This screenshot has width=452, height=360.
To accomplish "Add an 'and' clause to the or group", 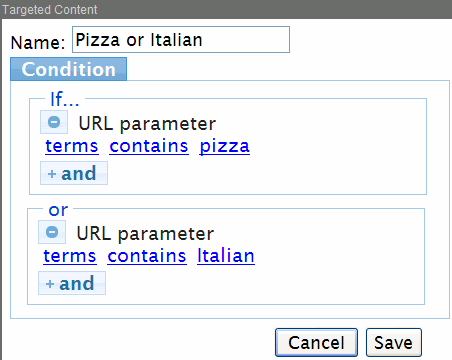I will [72, 283].
